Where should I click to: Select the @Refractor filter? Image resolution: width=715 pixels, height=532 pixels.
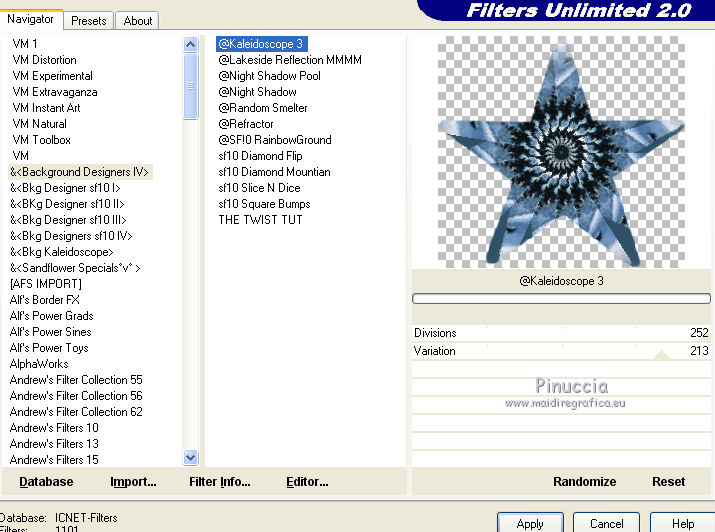[246, 124]
